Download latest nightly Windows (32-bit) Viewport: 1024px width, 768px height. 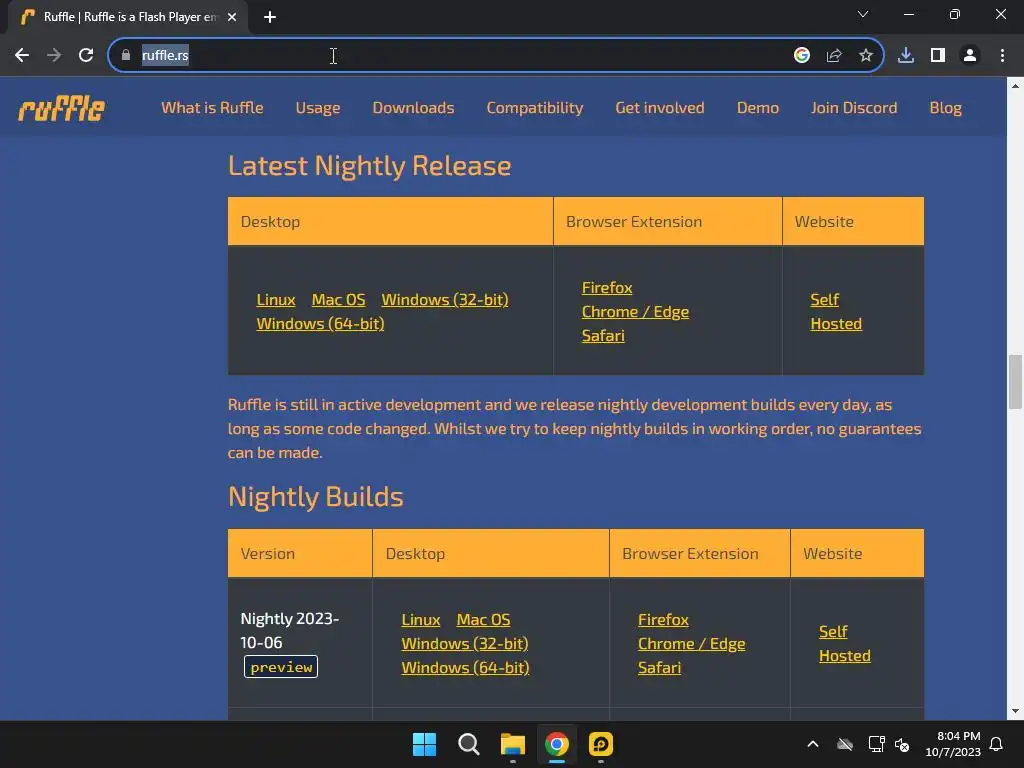(445, 300)
